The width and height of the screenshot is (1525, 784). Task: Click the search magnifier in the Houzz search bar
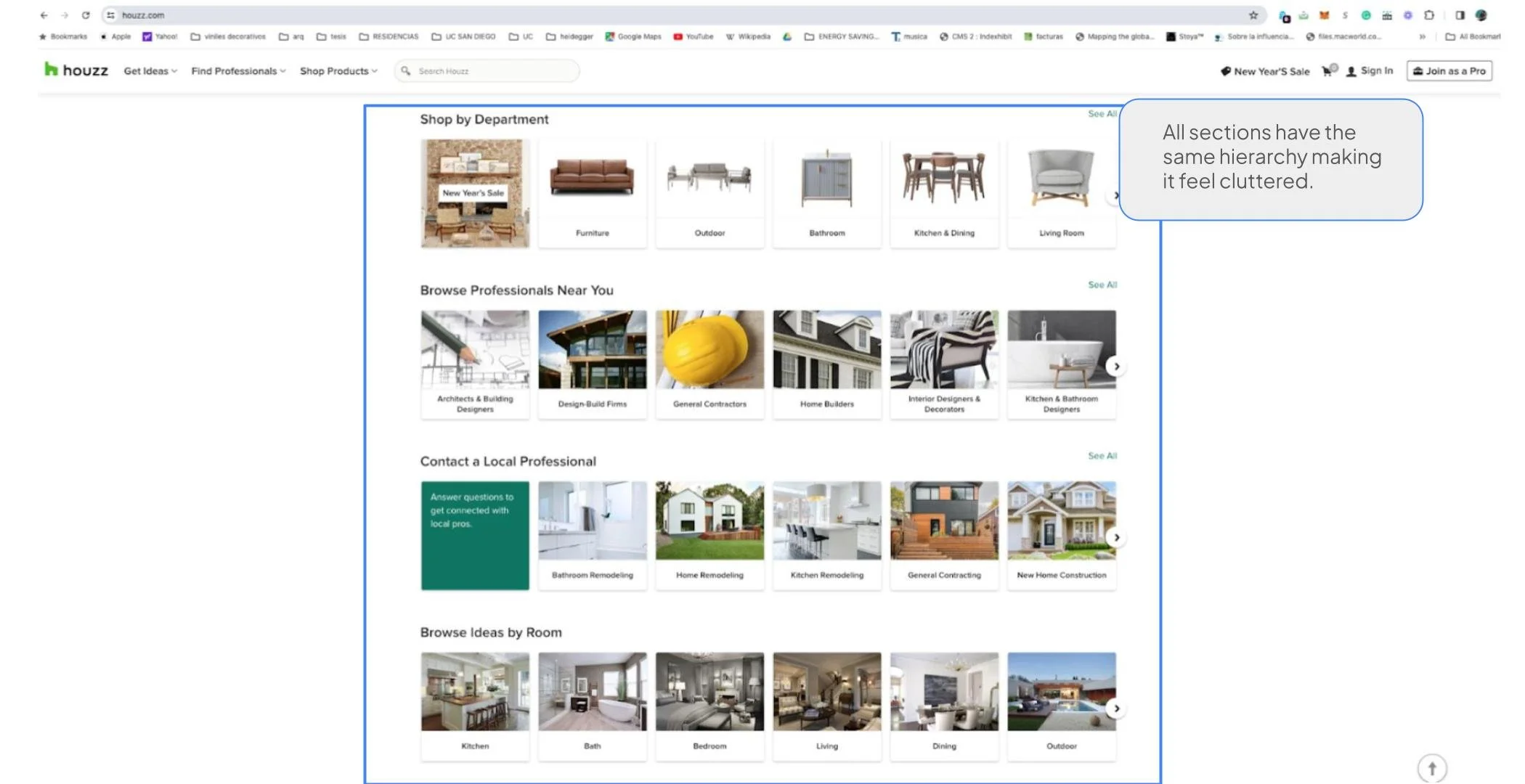407,70
